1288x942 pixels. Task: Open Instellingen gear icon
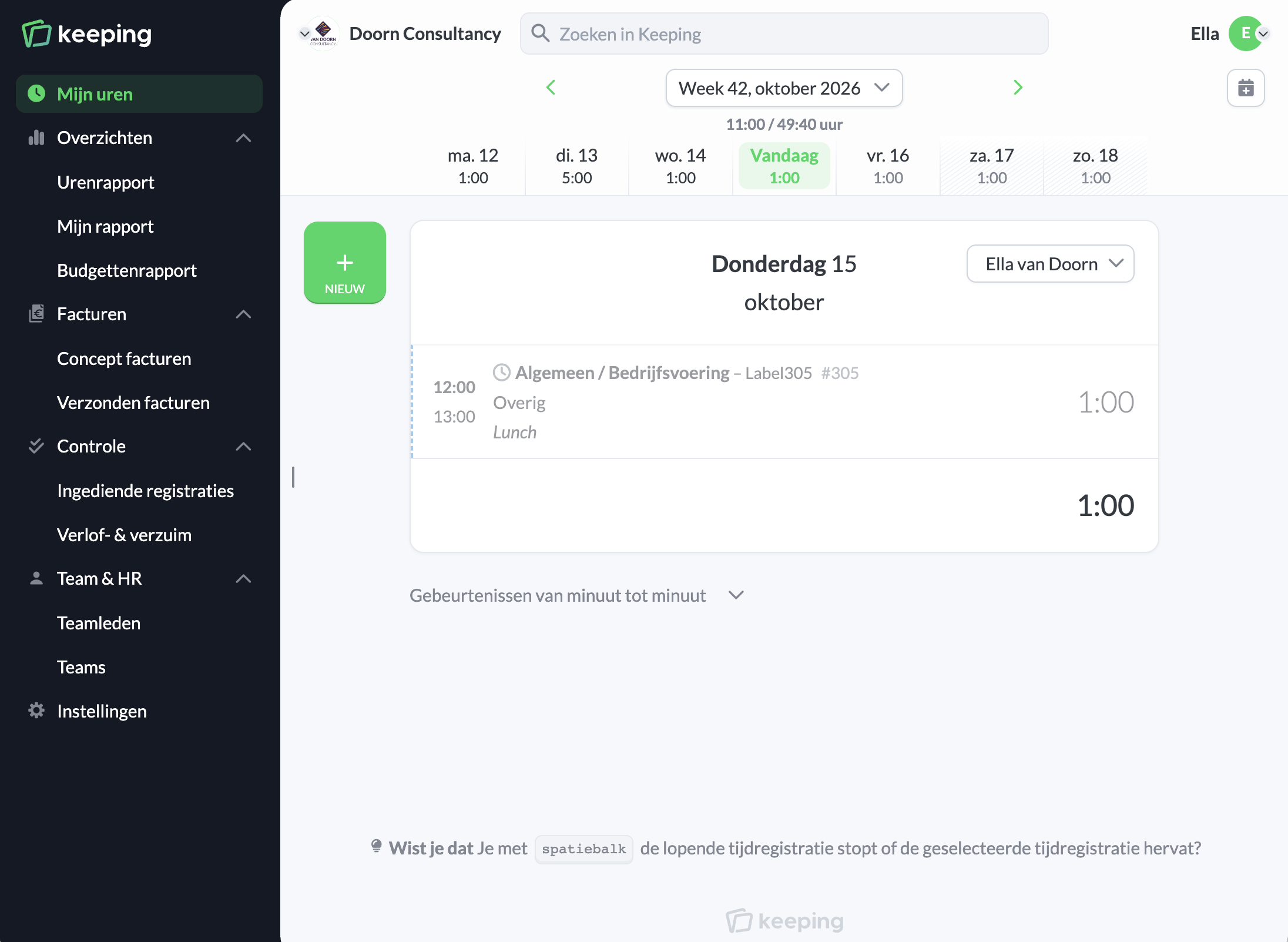point(36,710)
